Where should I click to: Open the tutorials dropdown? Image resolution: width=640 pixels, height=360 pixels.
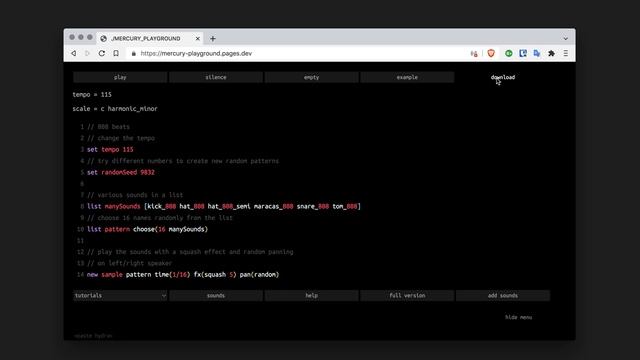coord(120,296)
